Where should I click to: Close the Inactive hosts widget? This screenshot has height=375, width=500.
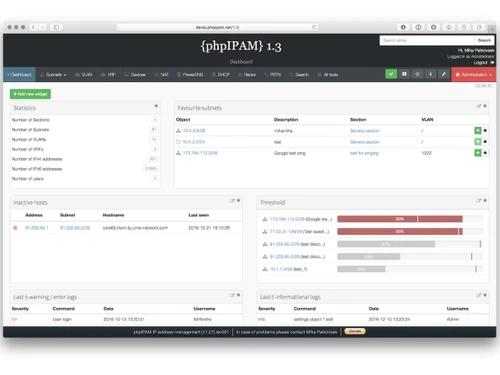[x=238, y=201]
